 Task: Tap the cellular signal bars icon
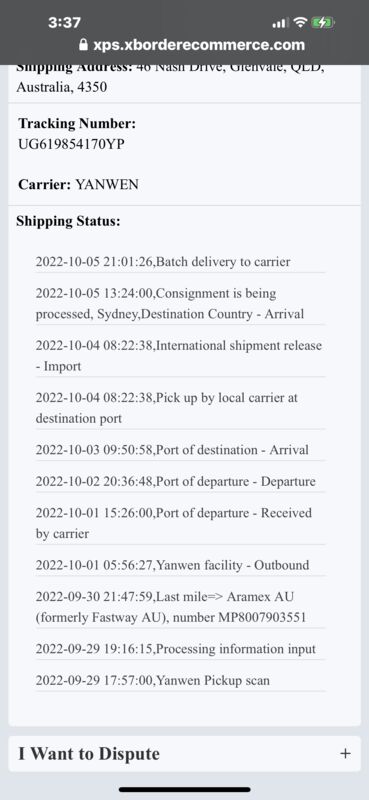coord(281,23)
